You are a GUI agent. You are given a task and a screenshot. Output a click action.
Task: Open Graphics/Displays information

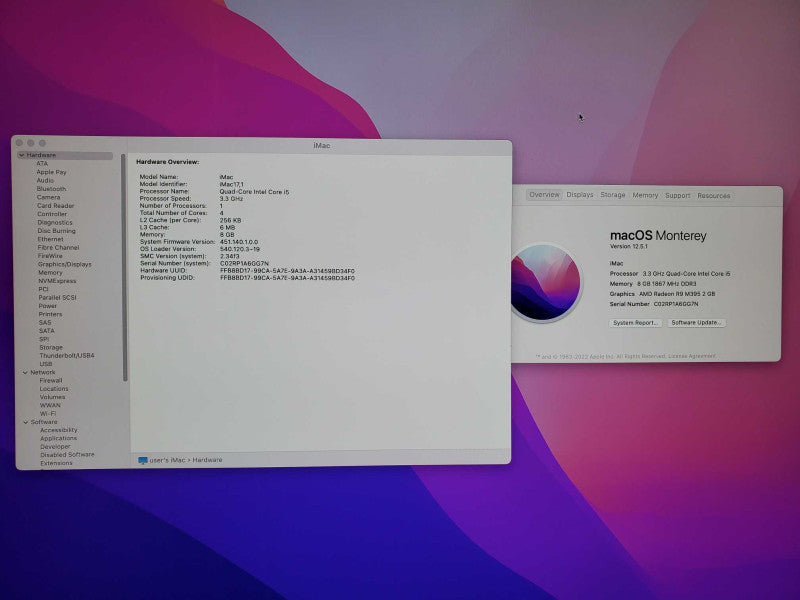pos(64,264)
